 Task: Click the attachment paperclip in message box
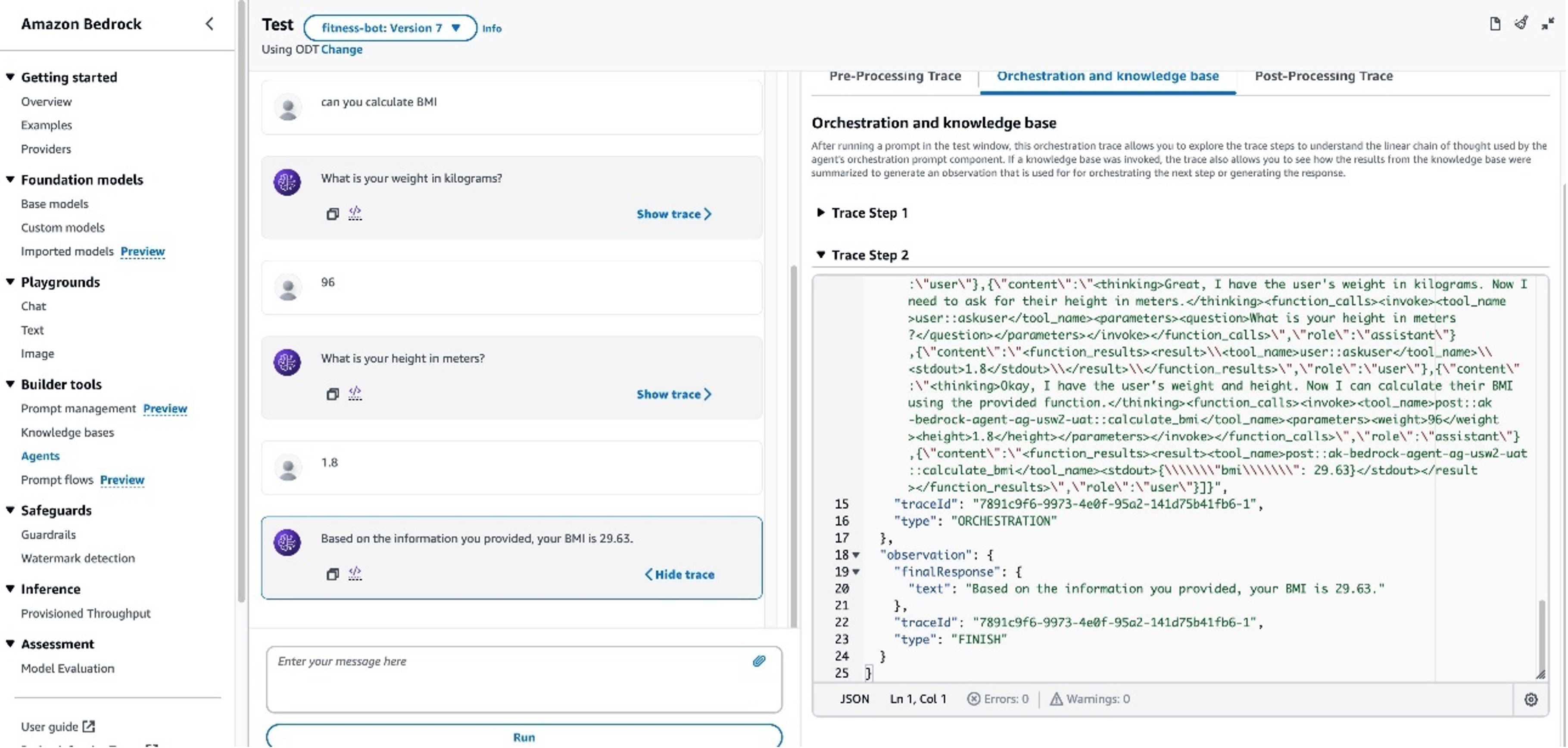click(759, 661)
